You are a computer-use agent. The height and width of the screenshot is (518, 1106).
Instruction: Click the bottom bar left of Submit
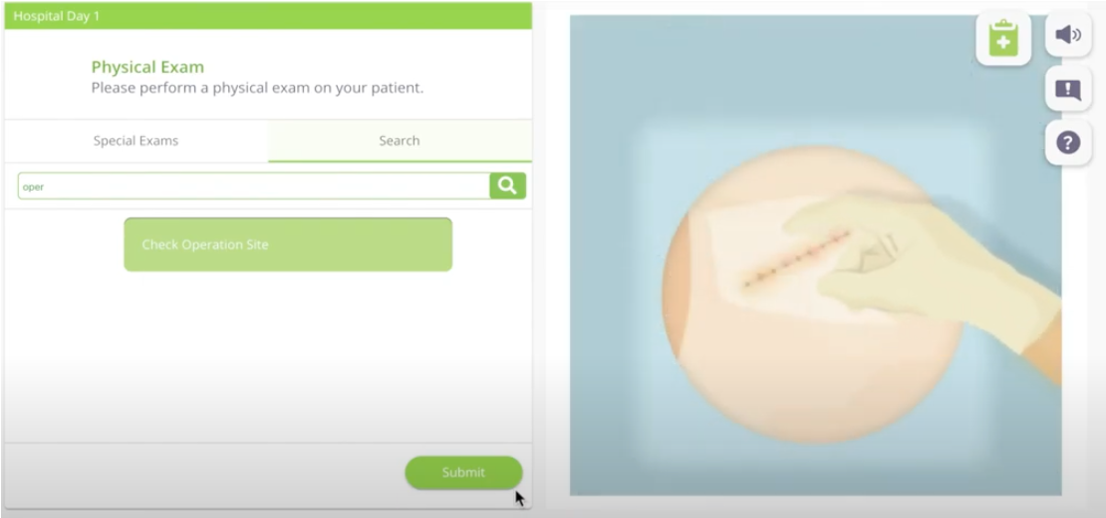(x=205, y=473)
